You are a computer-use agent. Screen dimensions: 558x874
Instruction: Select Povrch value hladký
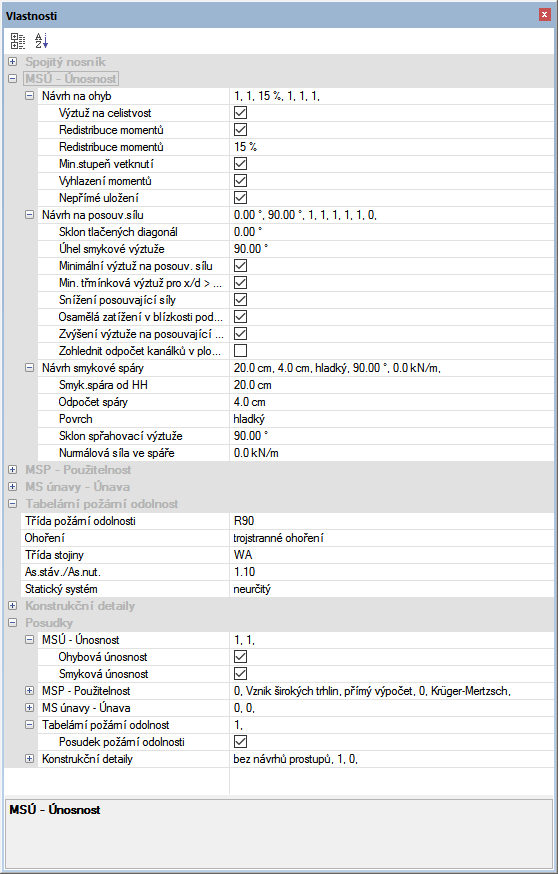pyautogui.click(x=391, y=419)
